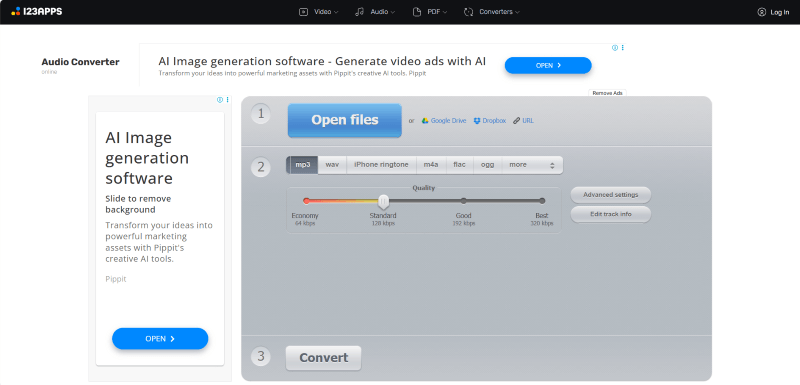Select the iPhone ringtone format tab
This screenshot has width=800, height=385.
coord(381,165)
